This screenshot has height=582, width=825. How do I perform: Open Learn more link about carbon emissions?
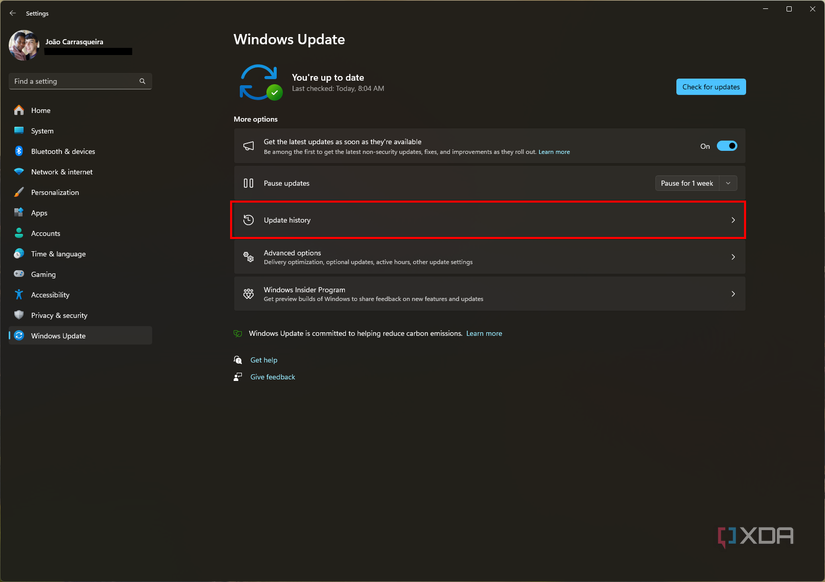coord(484,333)
